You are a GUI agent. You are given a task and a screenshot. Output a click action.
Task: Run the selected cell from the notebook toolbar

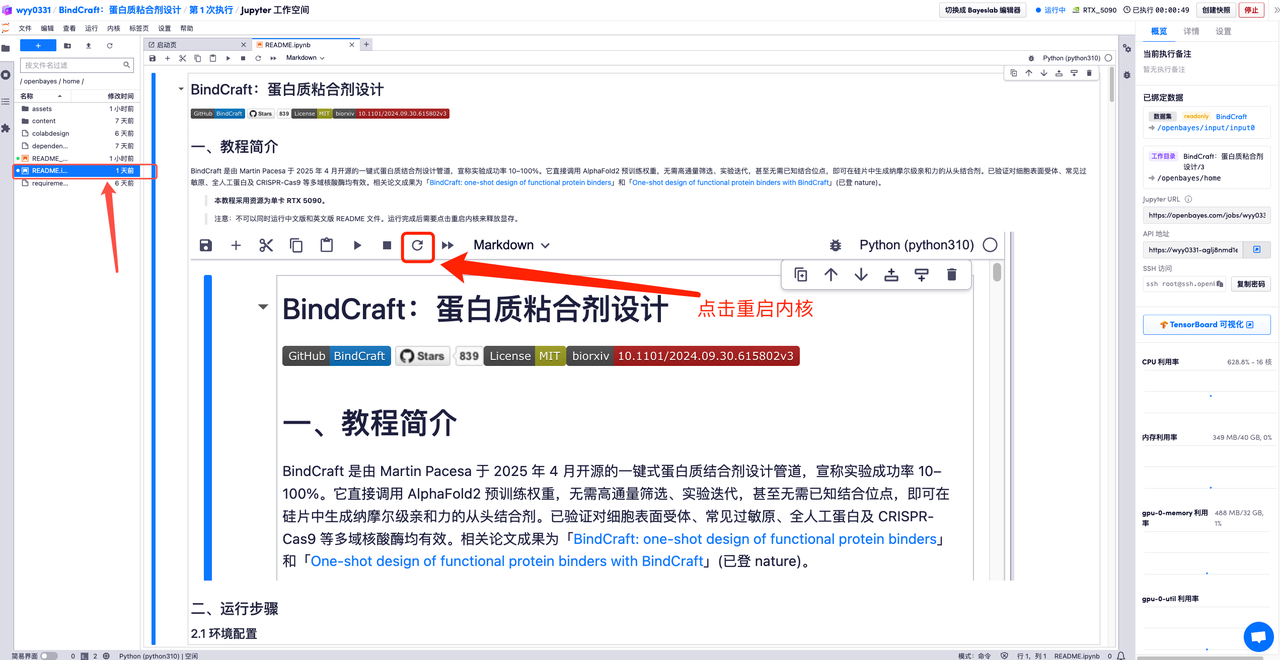228,58
